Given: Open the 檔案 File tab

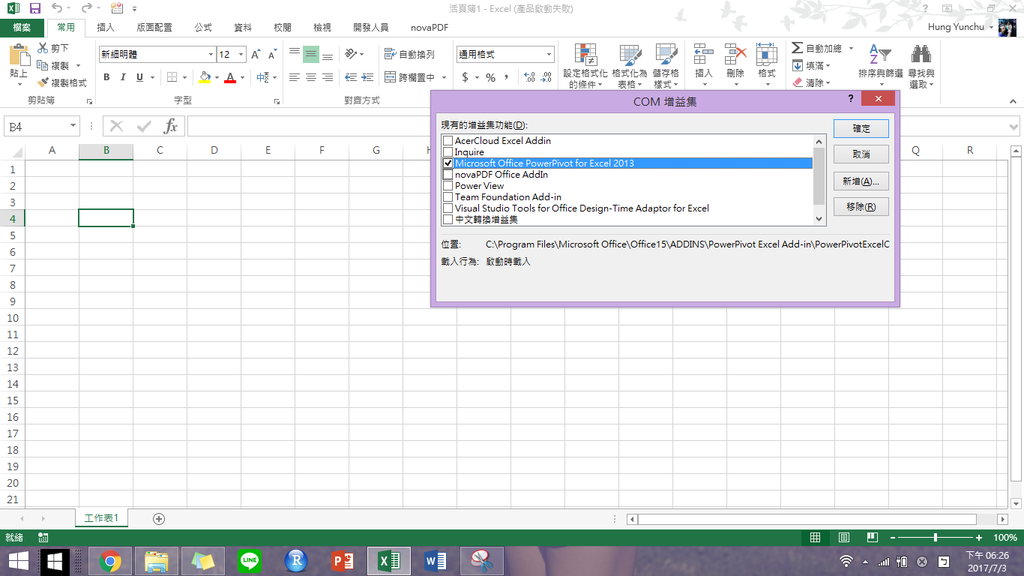Looking at the screenshot, I should [x=22, y=27].
